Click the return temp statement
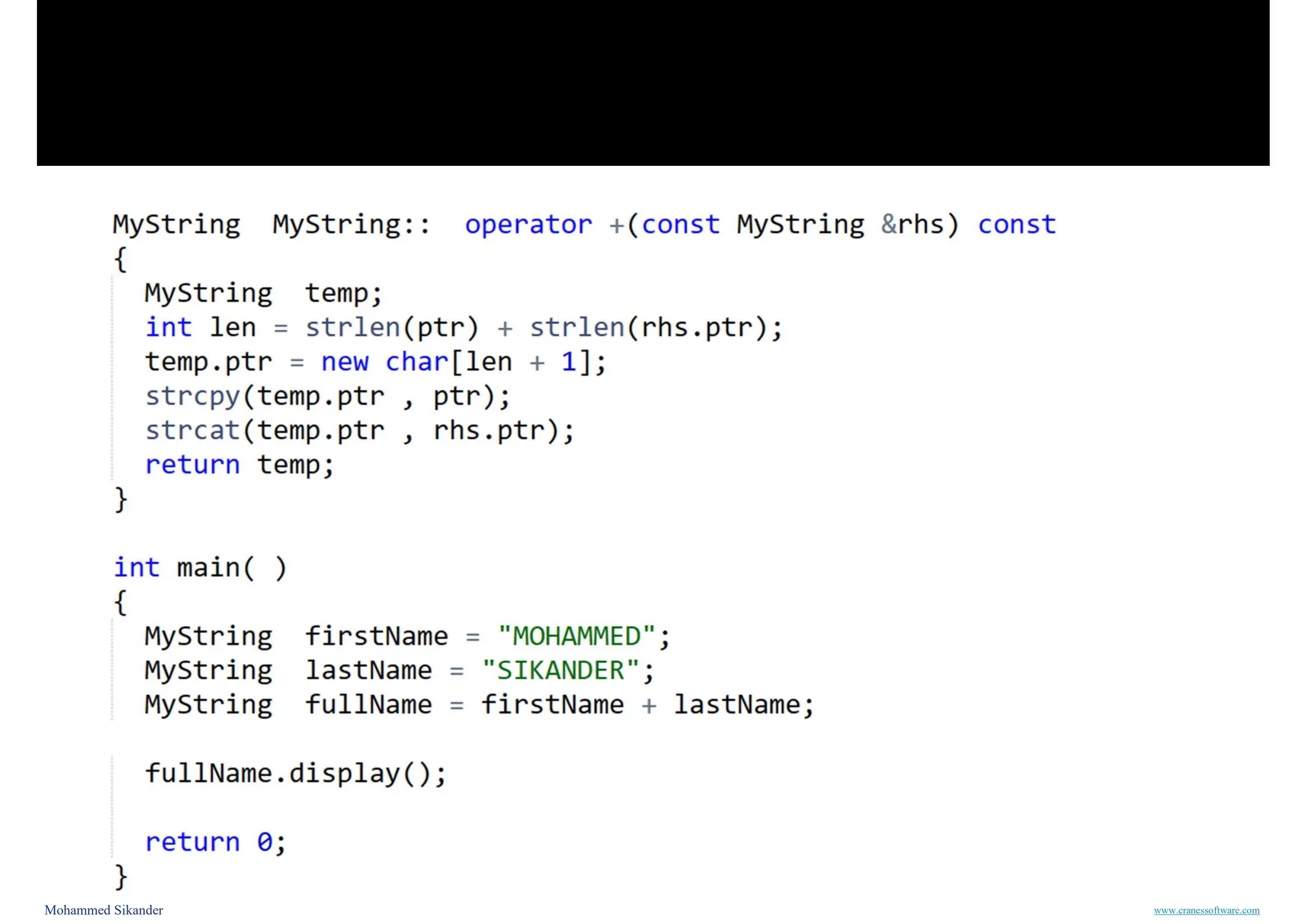Viewport: 1307px width, 924px height. 239,465
